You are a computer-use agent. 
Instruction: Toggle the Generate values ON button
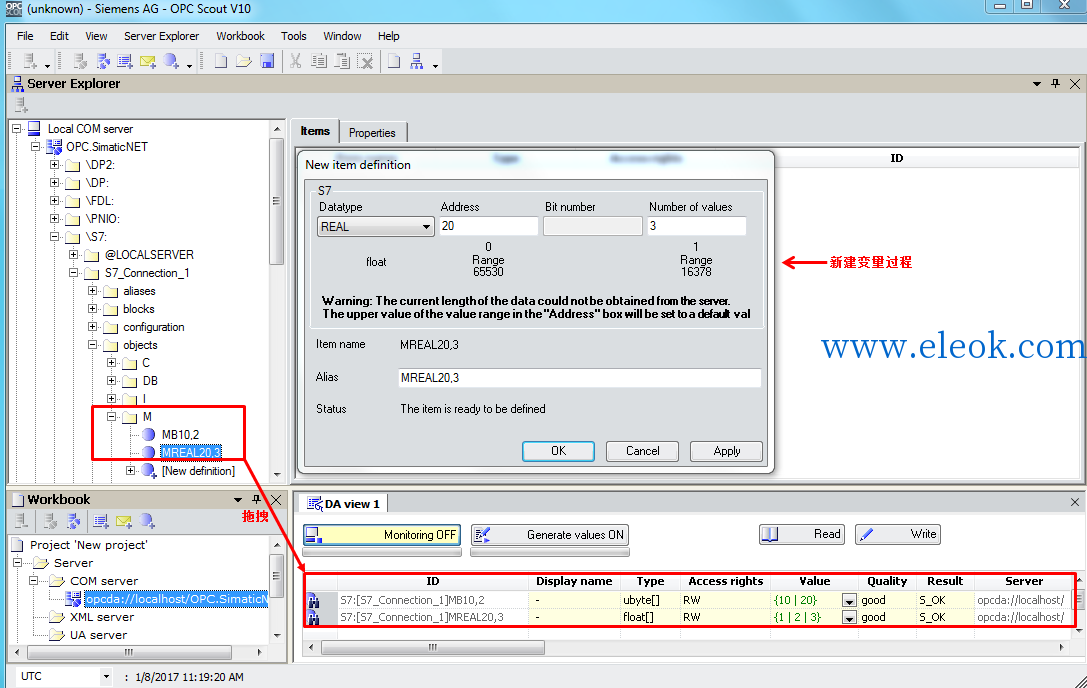pyautogui.click(x=550, y=535)
